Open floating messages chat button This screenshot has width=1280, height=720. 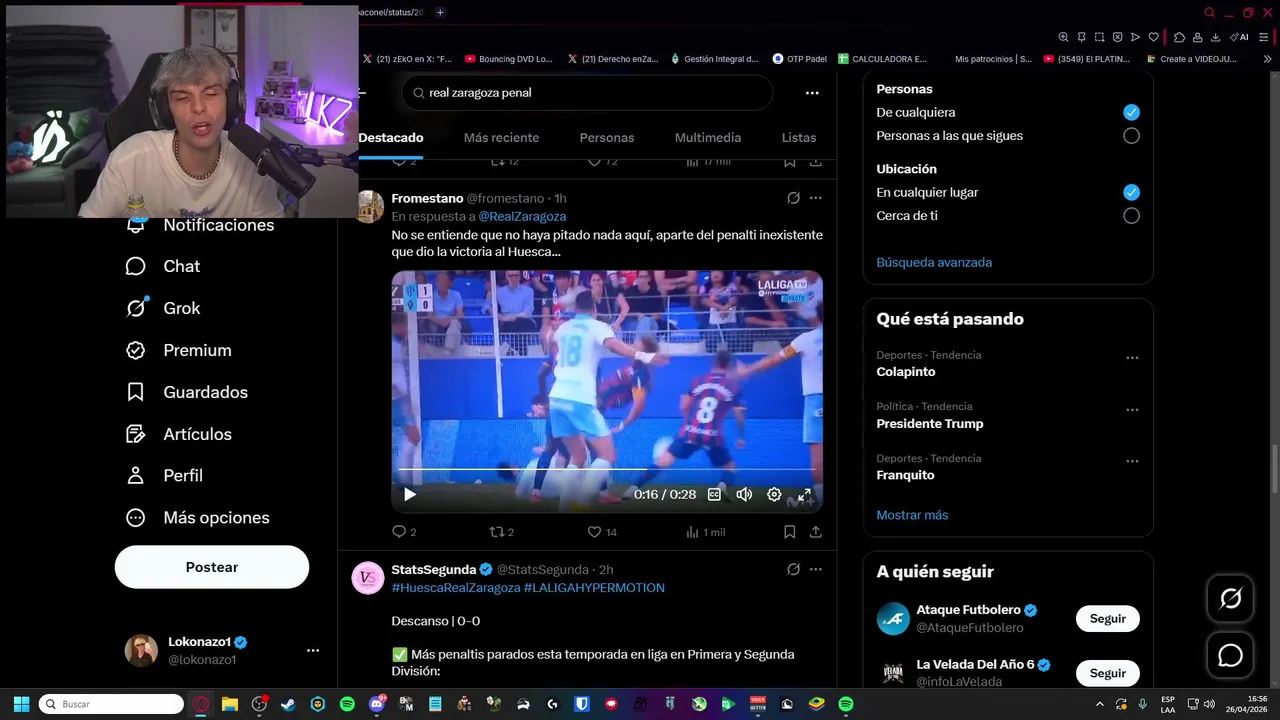tap(1230, 656)
